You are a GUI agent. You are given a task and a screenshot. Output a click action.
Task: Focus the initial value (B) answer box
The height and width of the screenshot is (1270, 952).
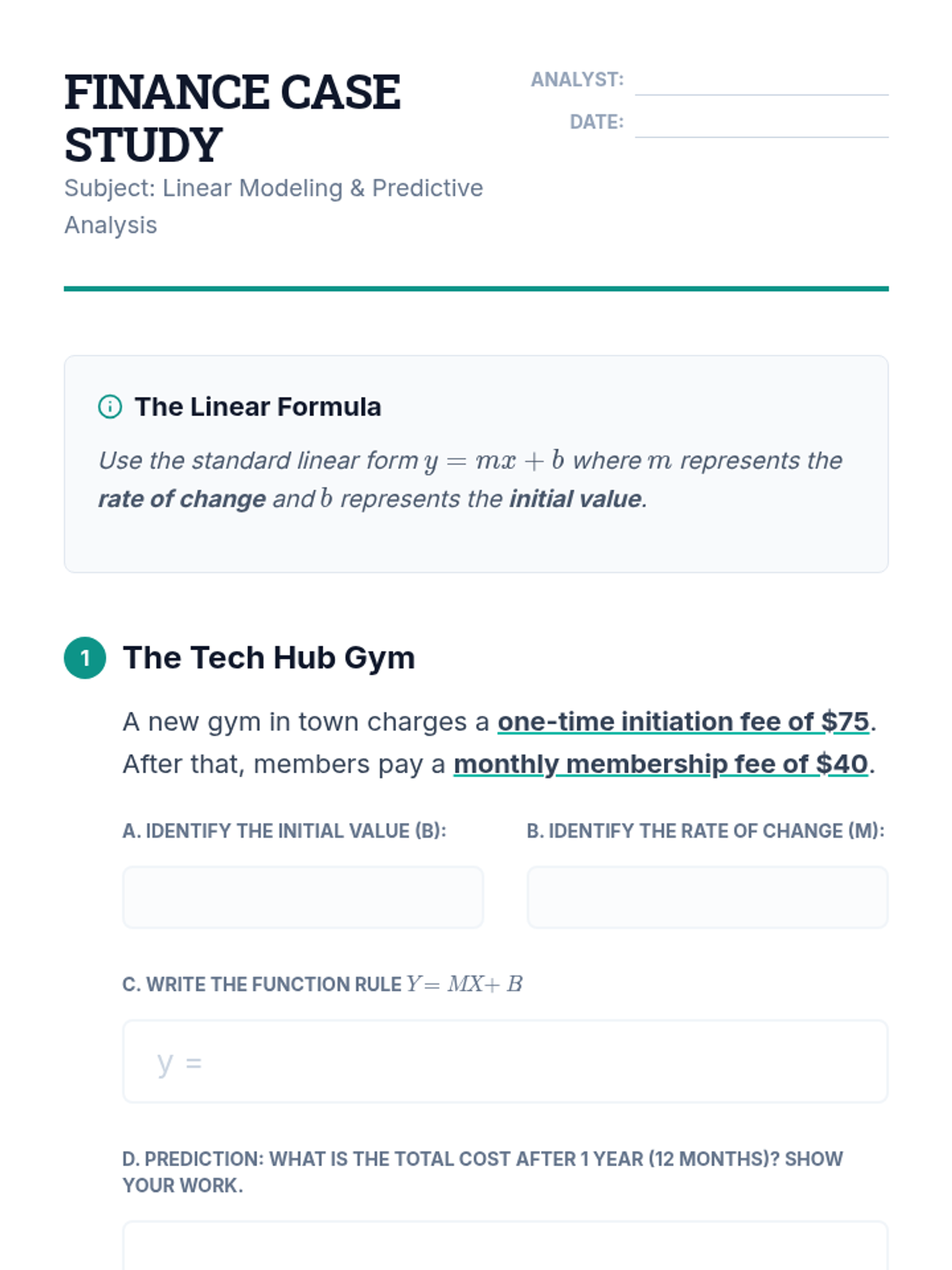[302, 897]
